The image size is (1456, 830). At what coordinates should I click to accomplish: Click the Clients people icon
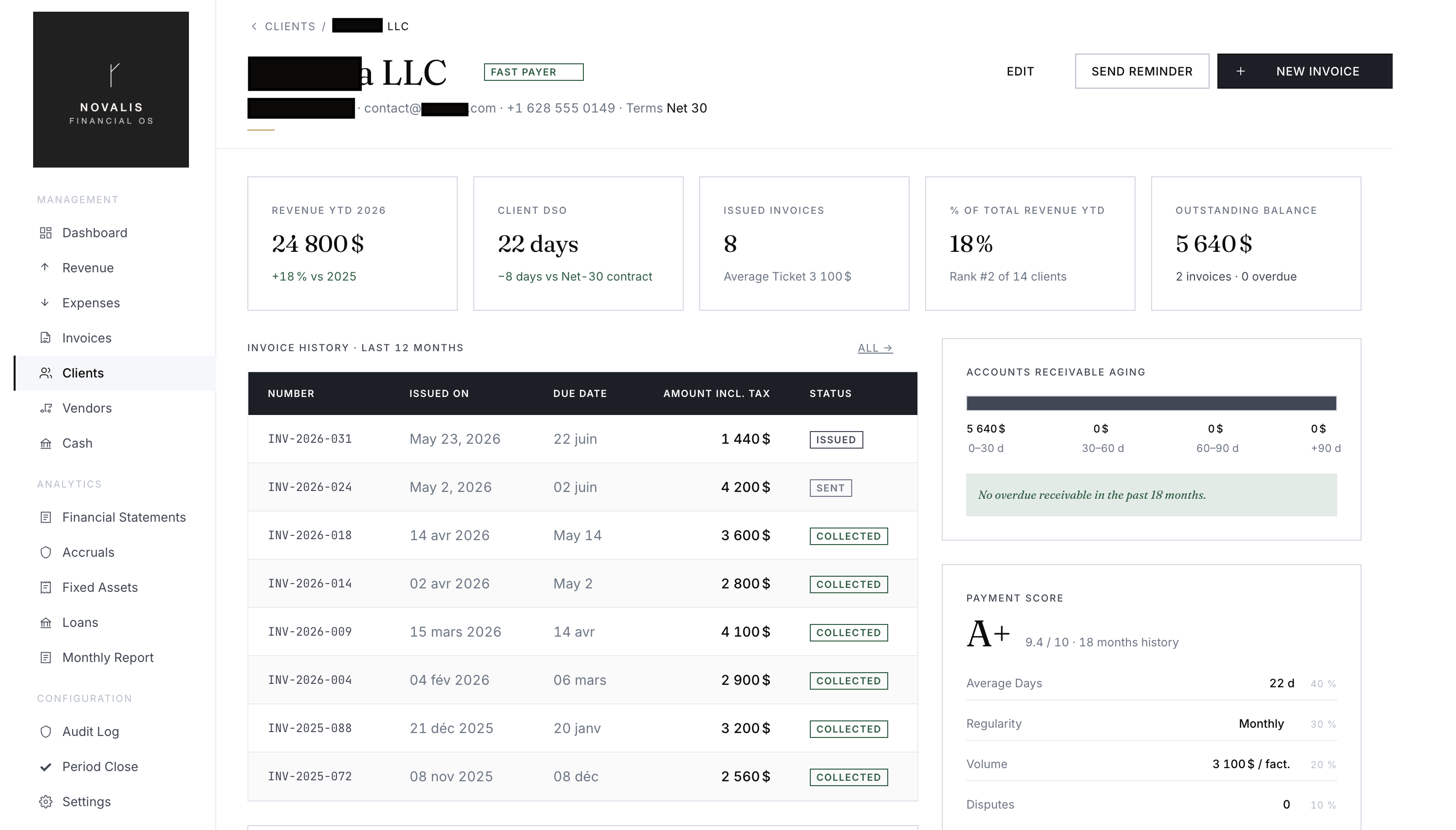point(46,373)
